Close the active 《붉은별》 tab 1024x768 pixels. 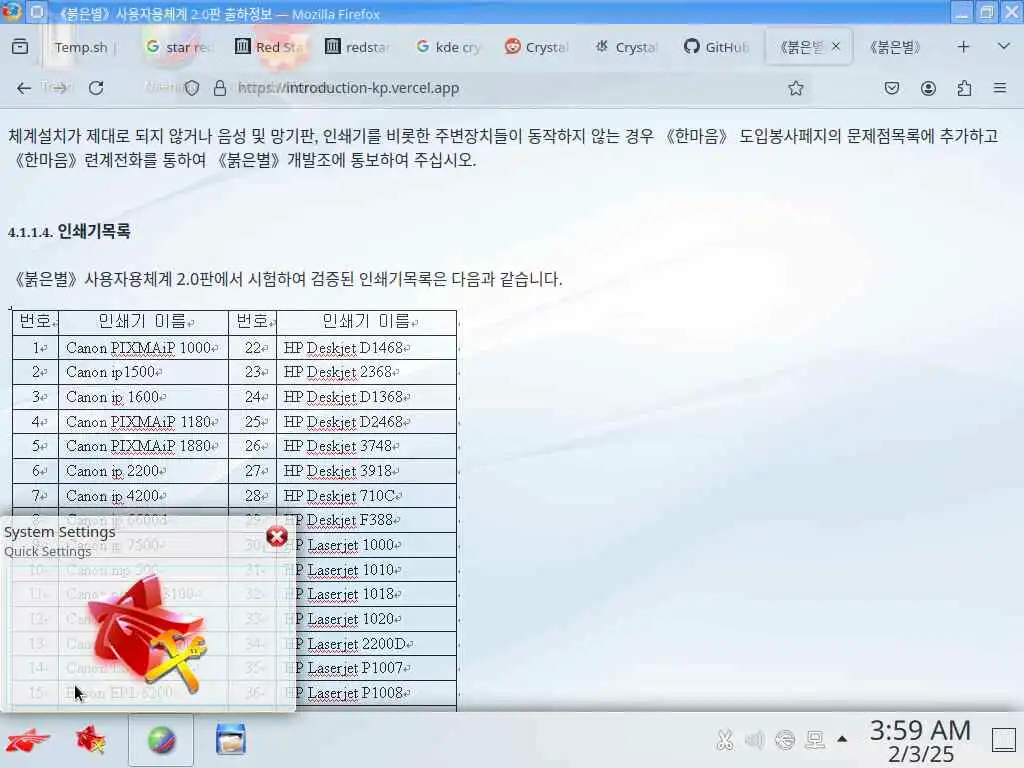coord(836,46)
